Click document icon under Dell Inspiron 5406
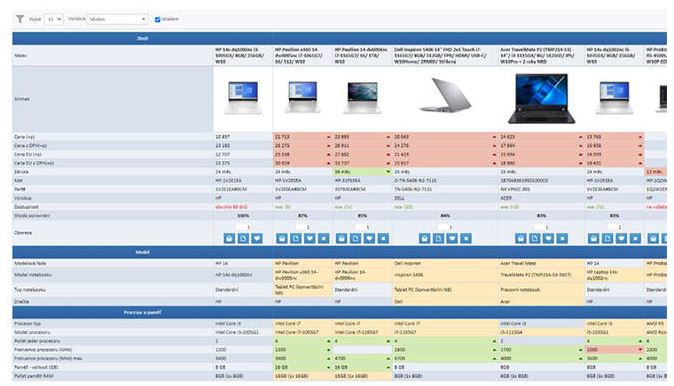The height and width of the screenshot is (386, 674). point(438,239)
